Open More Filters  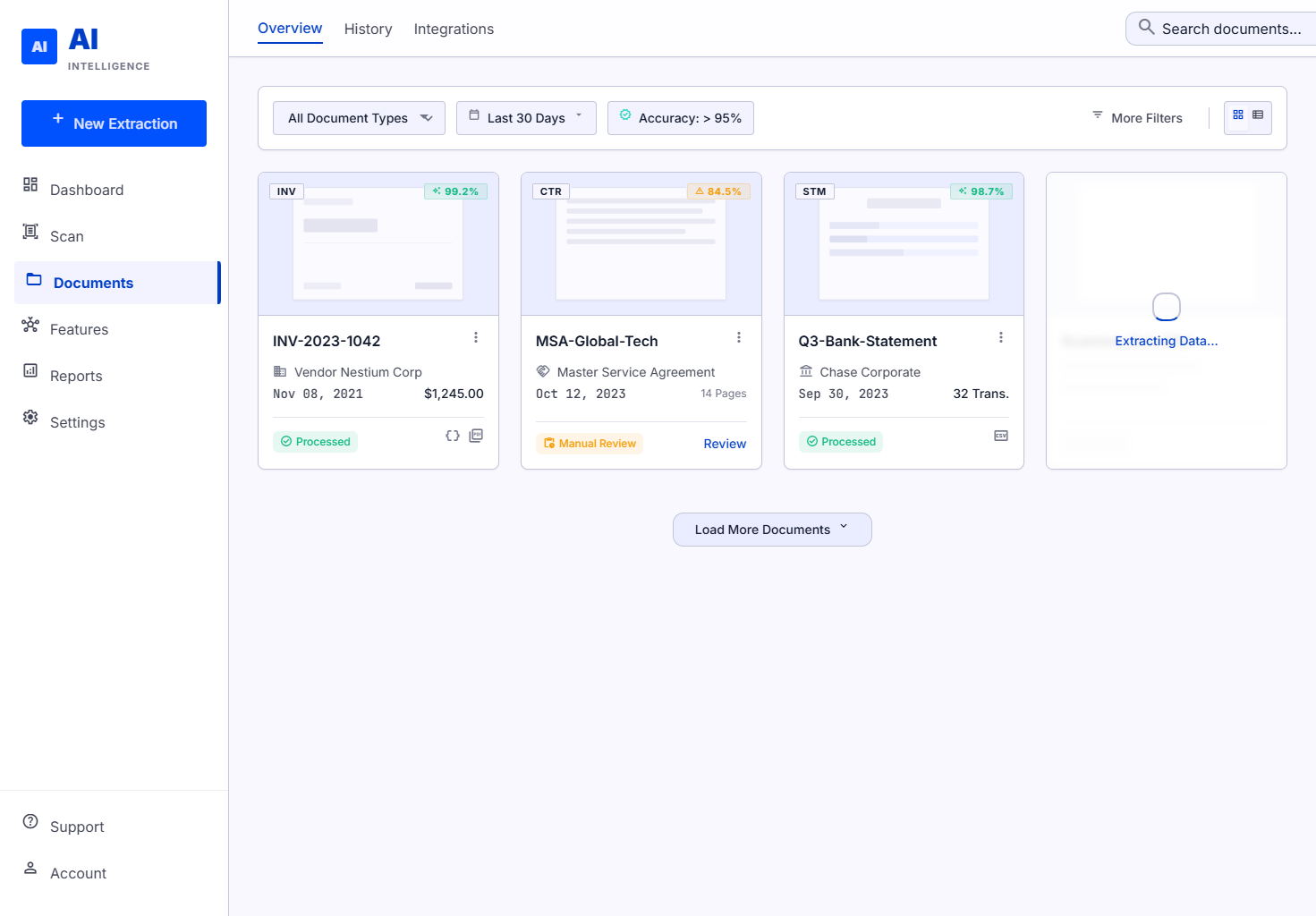pos(1137,118)
